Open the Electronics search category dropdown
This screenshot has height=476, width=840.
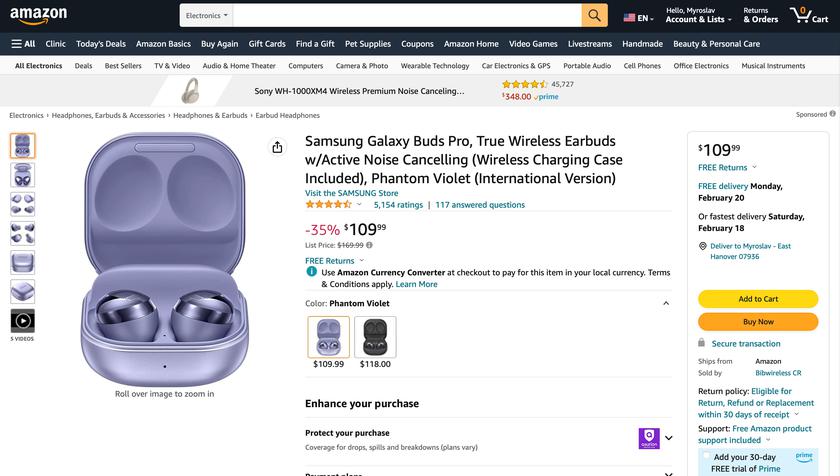pos(207,16)
